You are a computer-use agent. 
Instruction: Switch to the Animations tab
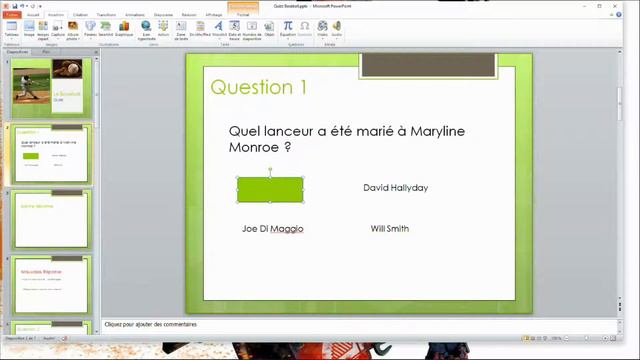point(135,15)
